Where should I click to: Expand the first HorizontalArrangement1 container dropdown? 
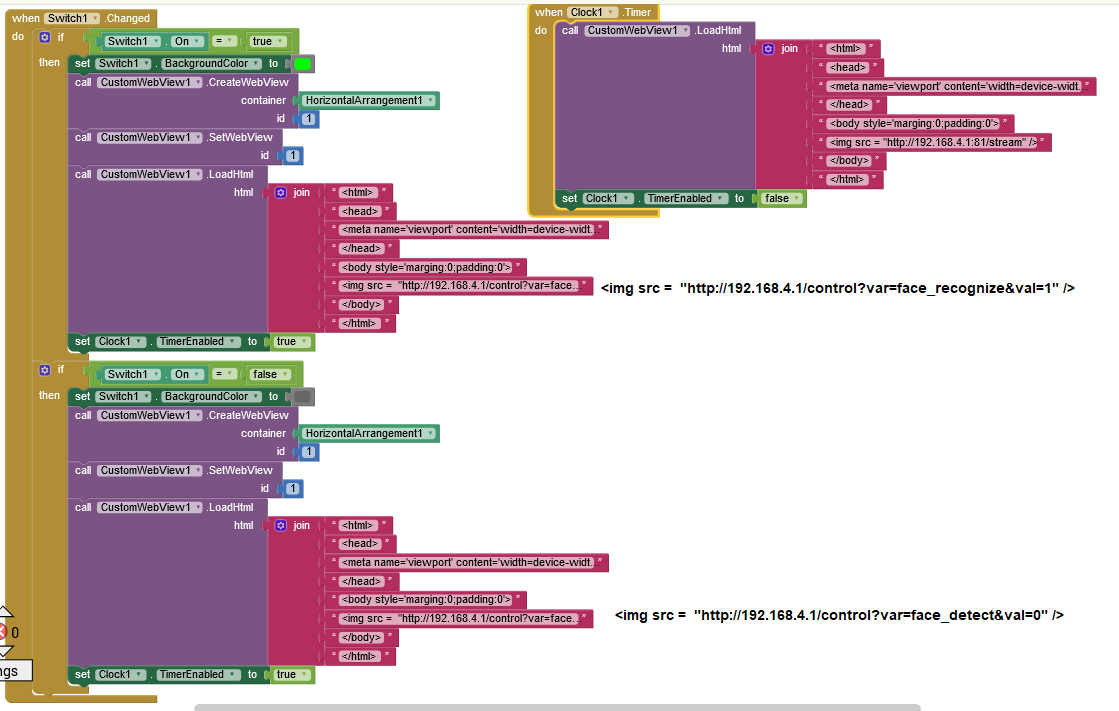point(369,100)
